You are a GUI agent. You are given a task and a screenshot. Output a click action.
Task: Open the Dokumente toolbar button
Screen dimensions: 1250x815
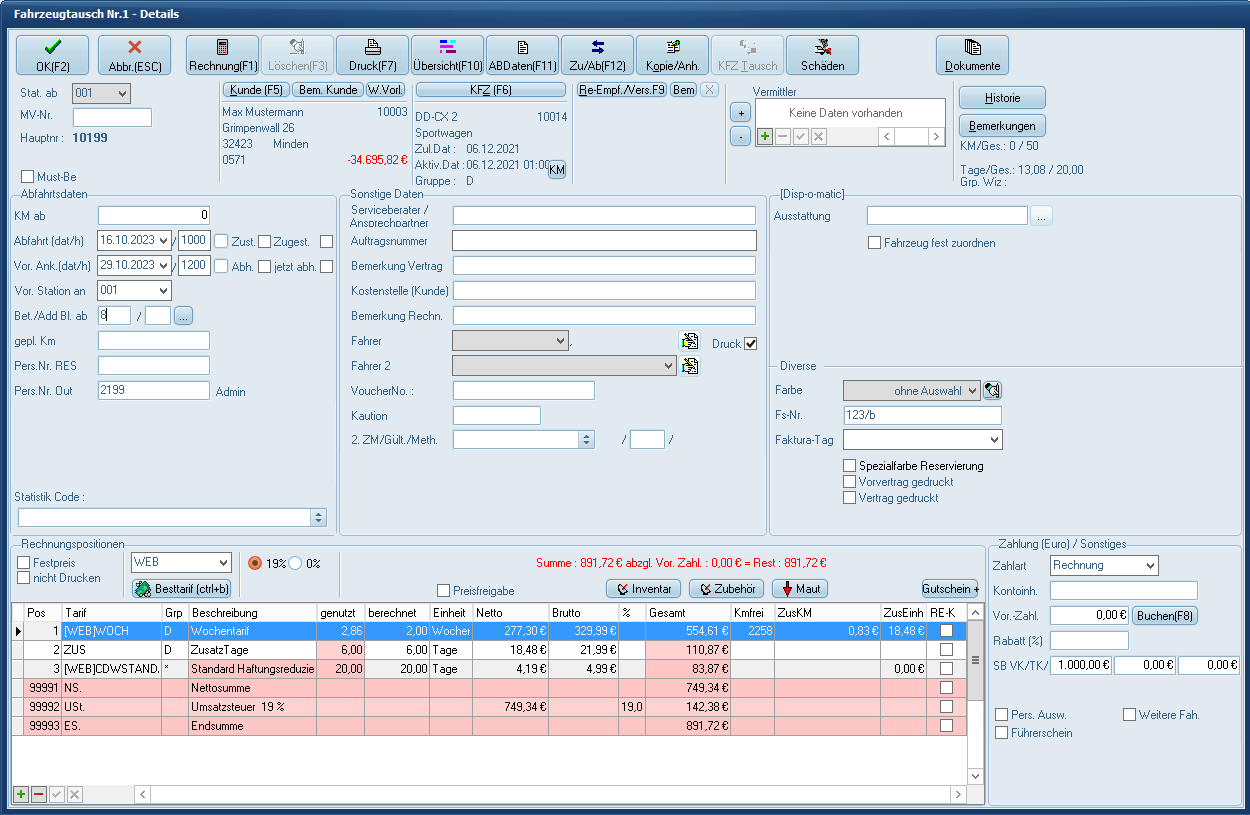click(972, 55)
